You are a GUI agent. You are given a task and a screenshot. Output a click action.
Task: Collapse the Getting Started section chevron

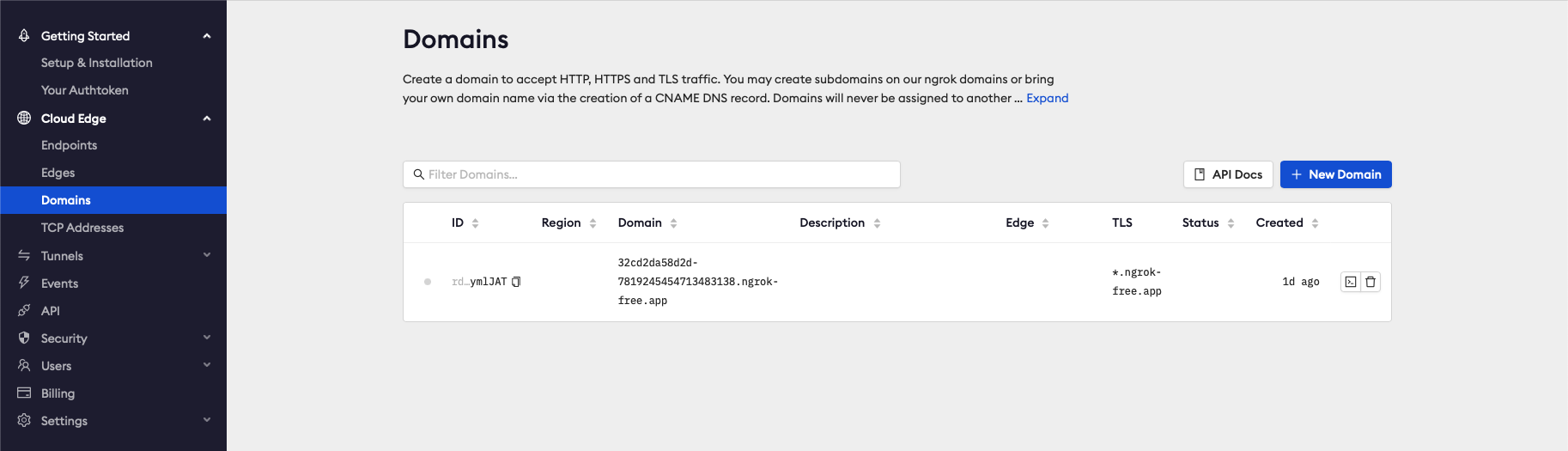(207, 36)
